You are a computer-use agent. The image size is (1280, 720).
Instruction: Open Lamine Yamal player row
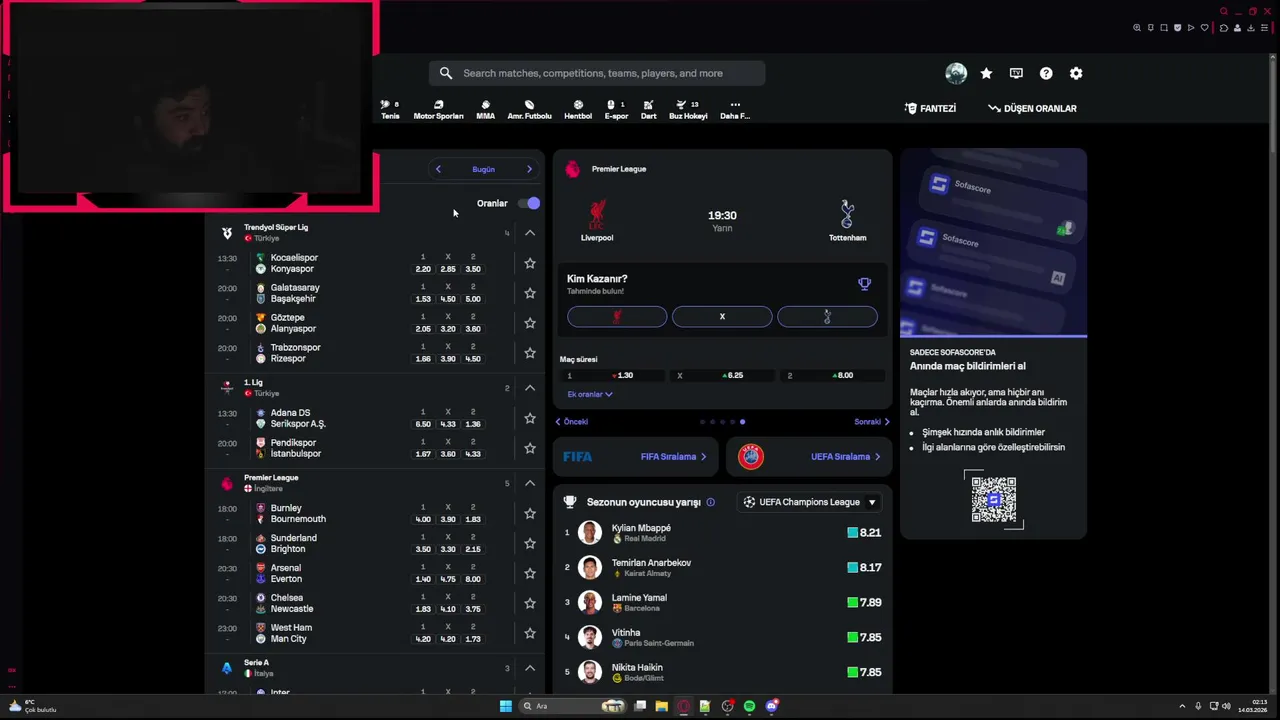(722, 603)
